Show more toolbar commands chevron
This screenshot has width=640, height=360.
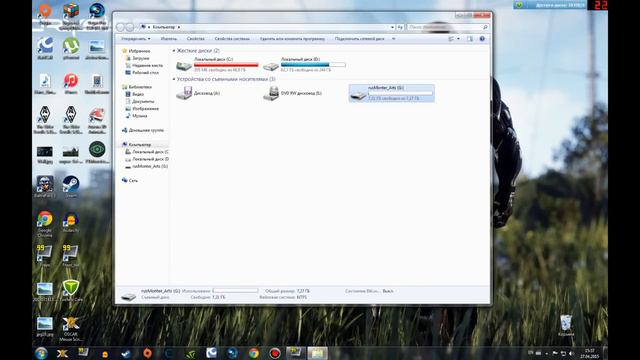coord(393,39)
